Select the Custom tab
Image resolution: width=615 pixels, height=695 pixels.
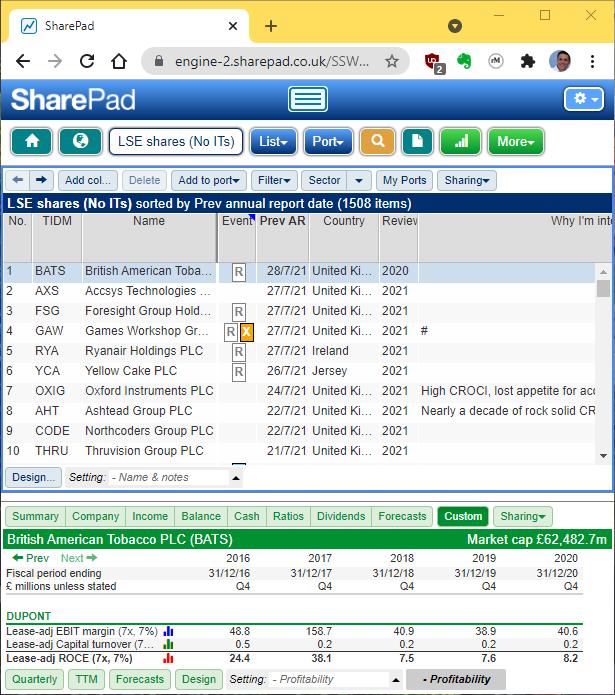(463, 516)
